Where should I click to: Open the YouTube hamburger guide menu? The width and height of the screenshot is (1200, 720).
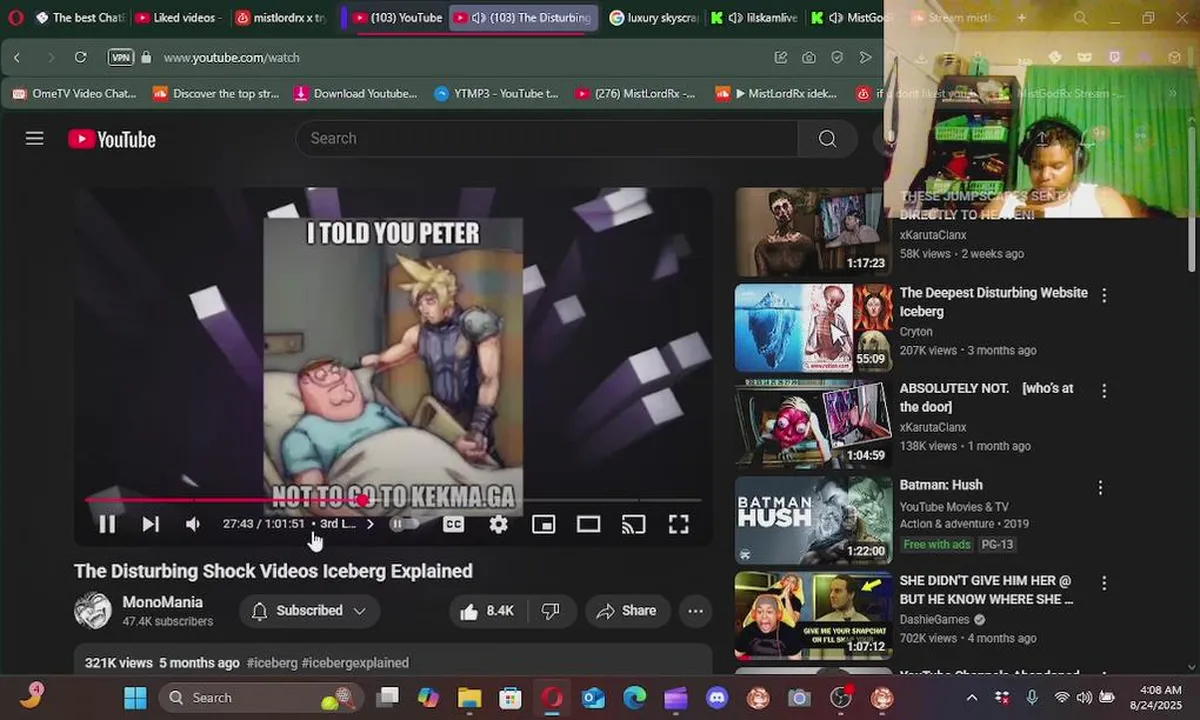tap(35, 138)
